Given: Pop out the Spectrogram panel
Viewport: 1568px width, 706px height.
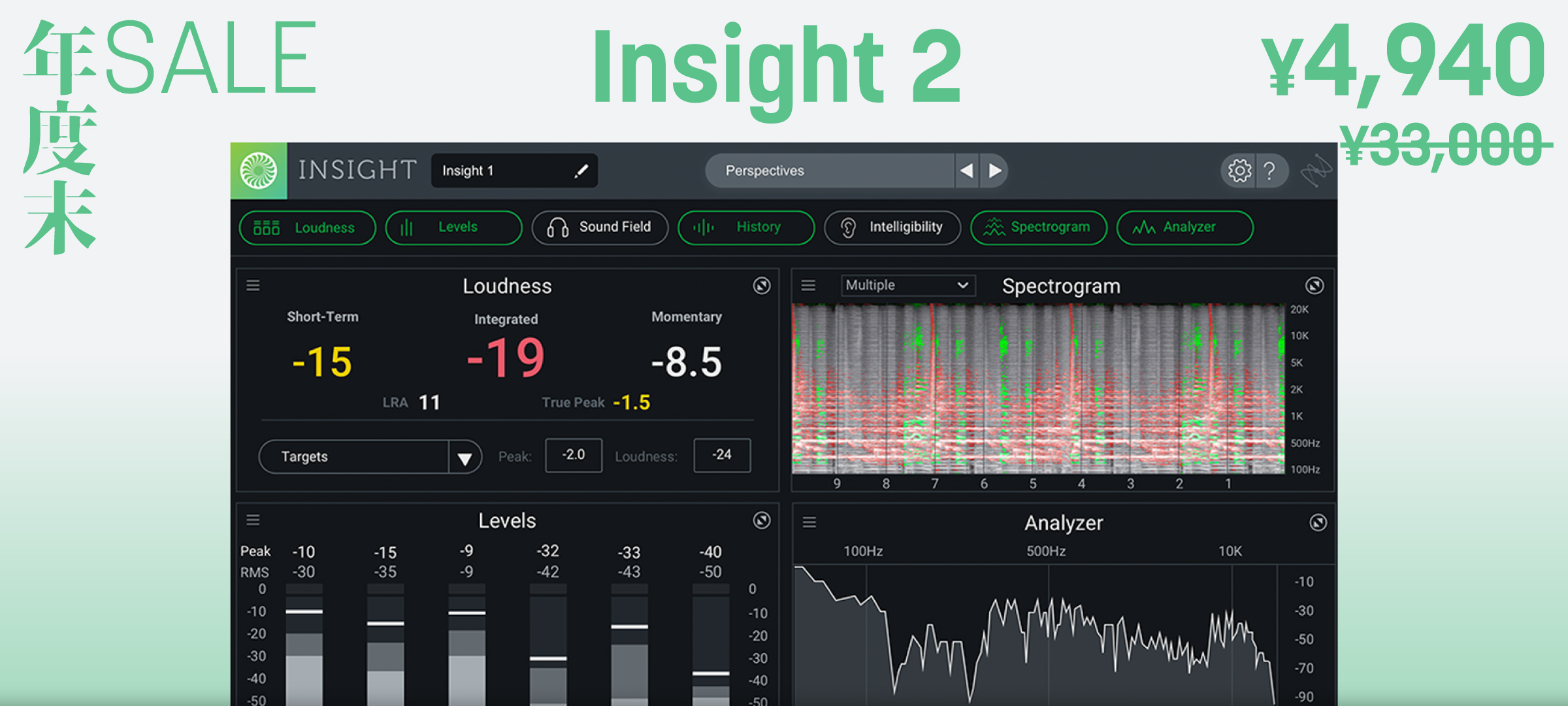Looking at the screenshot, I should click(1315, 286).
